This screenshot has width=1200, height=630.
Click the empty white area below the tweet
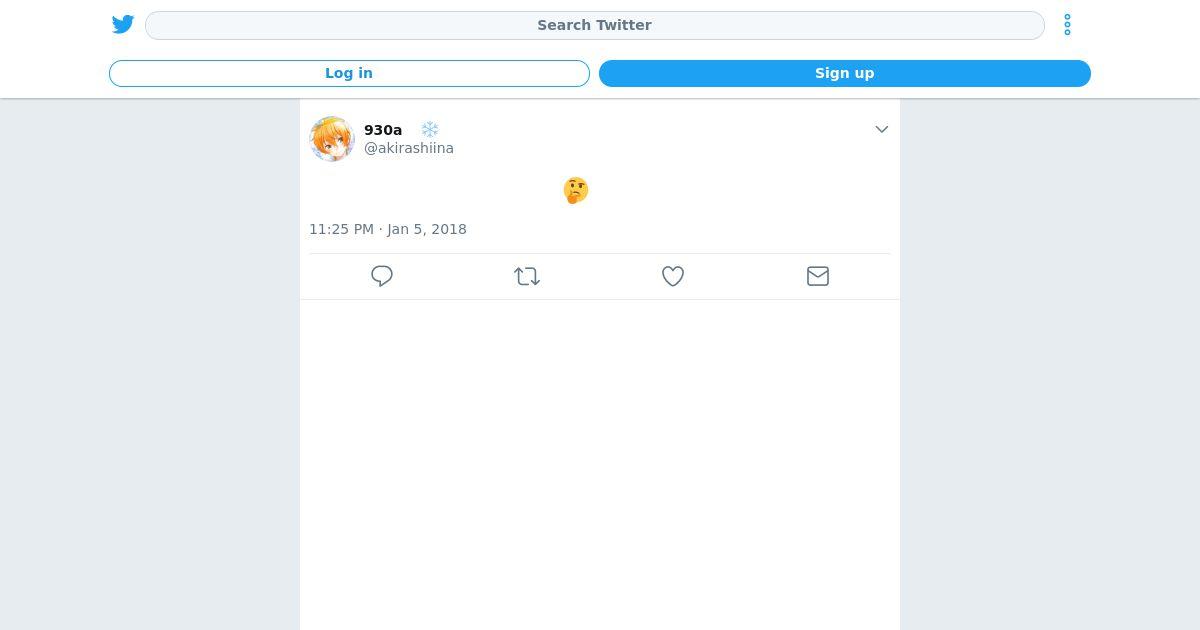pyautogui.click(x=600, y=460)
